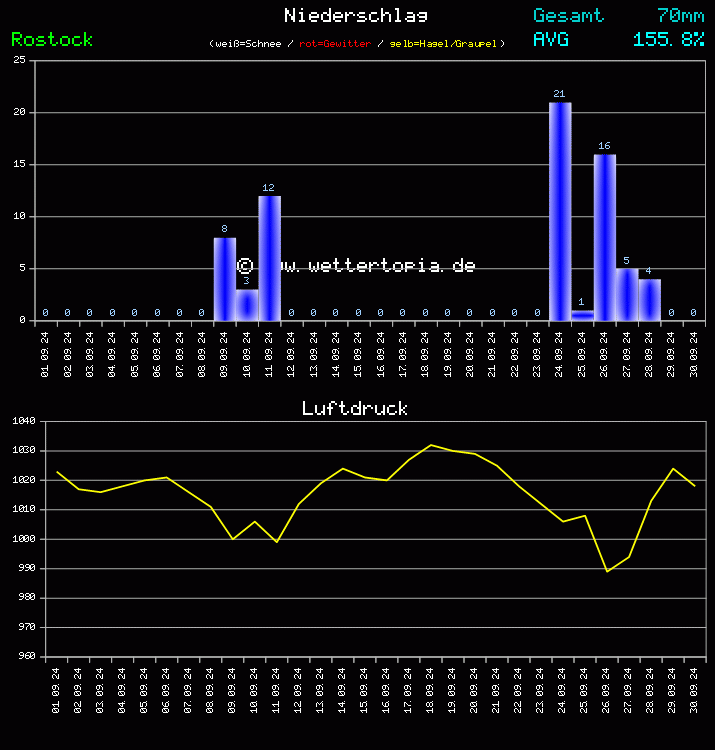Viewport: 715px width, 750px height.
Task: Click the 21 mm precipitation bar
Action: tap(560, 211)
